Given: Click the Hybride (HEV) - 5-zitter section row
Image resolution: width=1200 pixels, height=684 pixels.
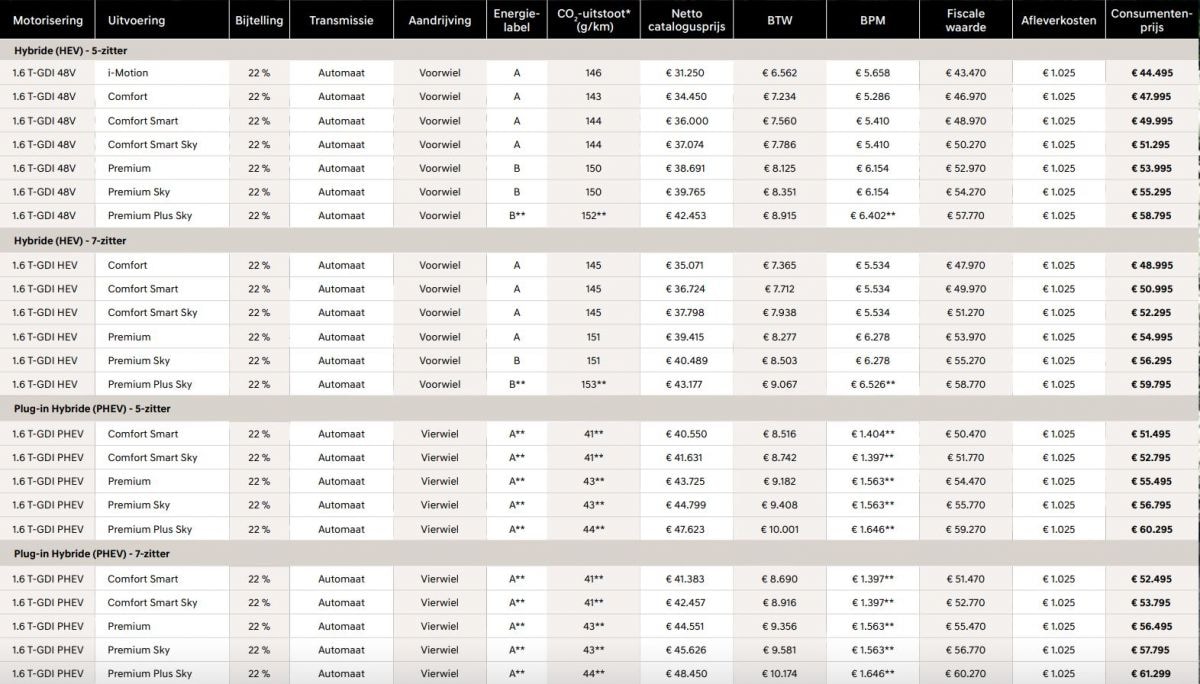Looking at the screenshot, I should [x=70, y=49].
